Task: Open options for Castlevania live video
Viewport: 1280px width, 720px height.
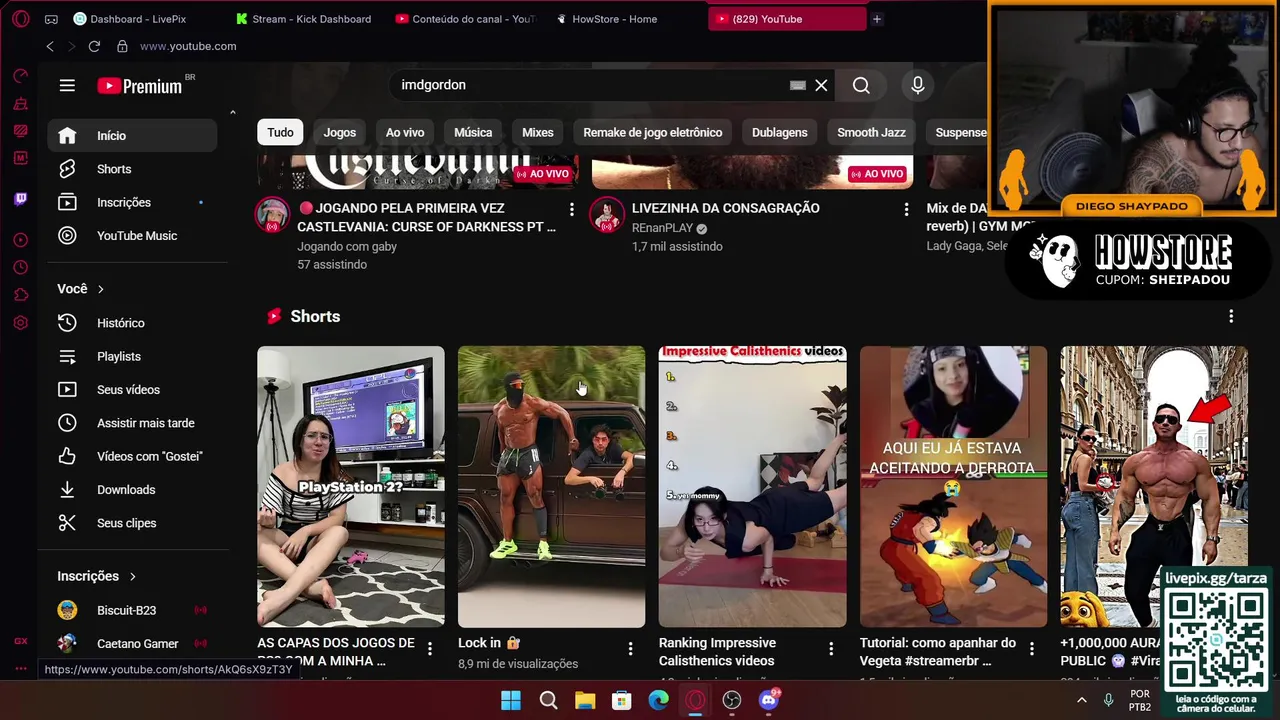Action: click(x=572, y=209)
